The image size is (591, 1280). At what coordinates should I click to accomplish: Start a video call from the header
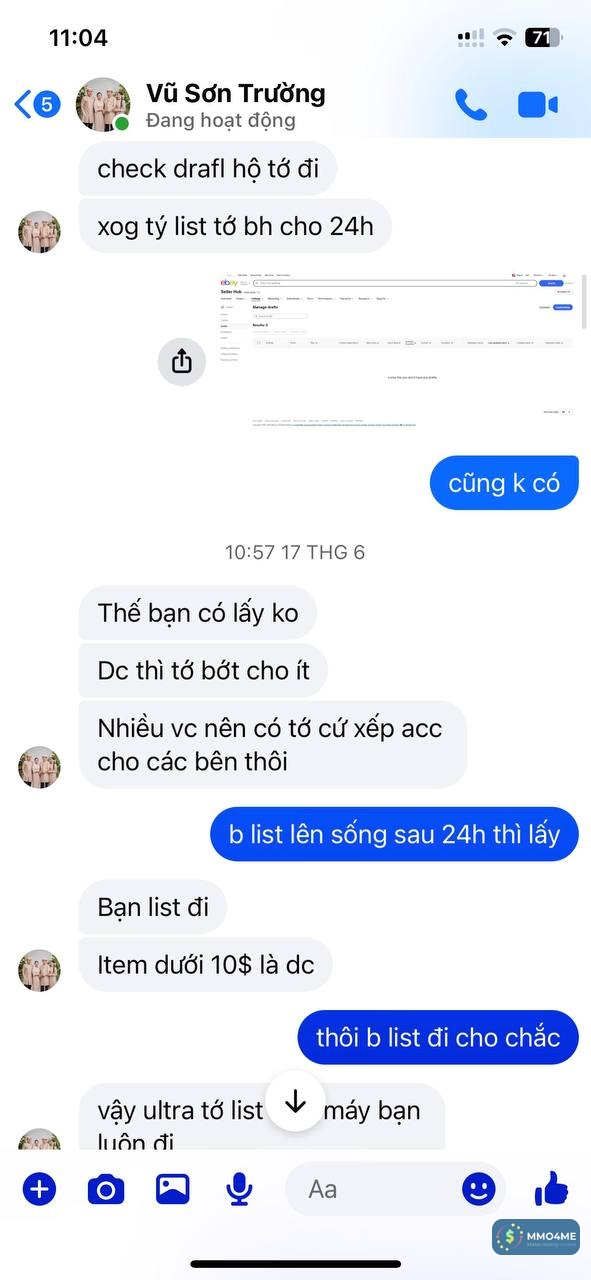tap(538, 104)
